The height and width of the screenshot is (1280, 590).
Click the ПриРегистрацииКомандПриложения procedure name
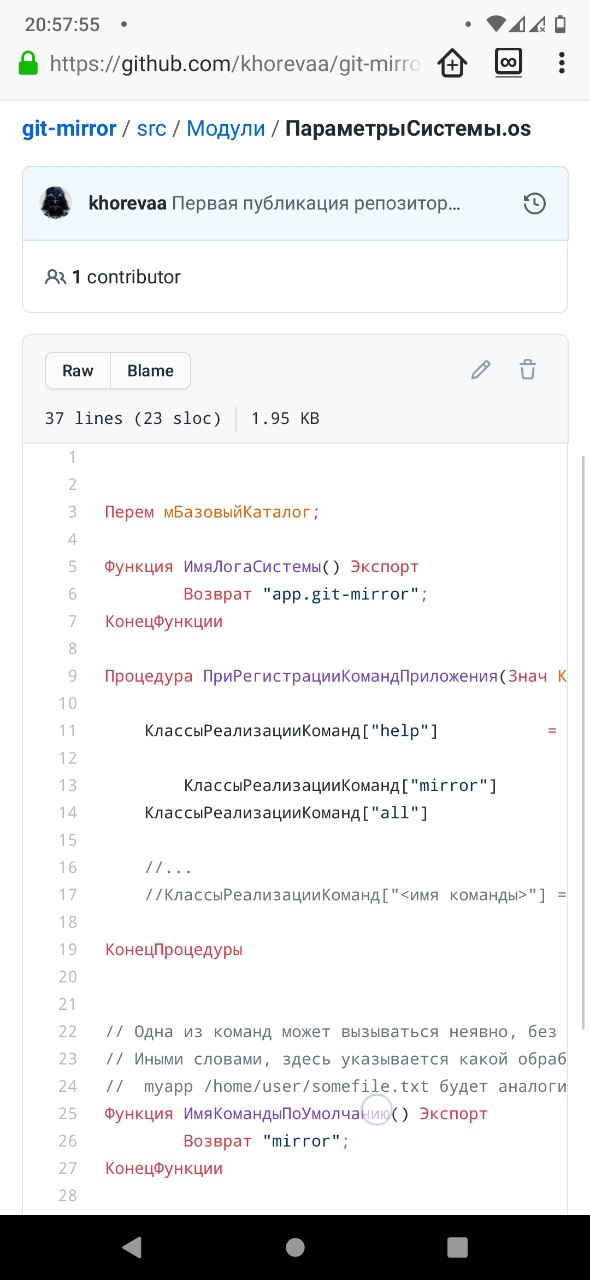click(x=350, y=676)
